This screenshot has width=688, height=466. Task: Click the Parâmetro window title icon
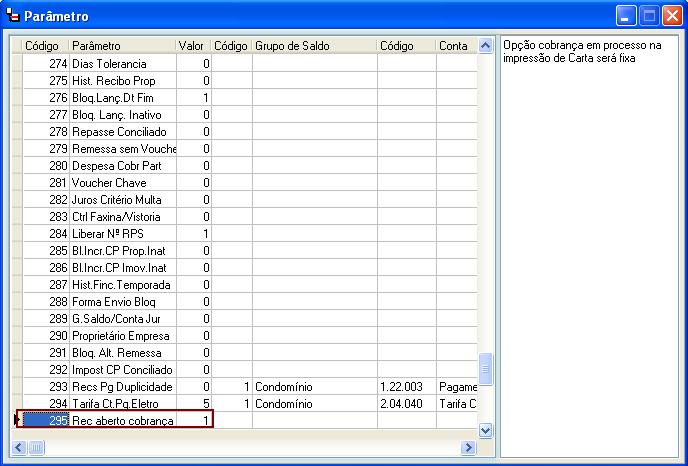point(12,16)
